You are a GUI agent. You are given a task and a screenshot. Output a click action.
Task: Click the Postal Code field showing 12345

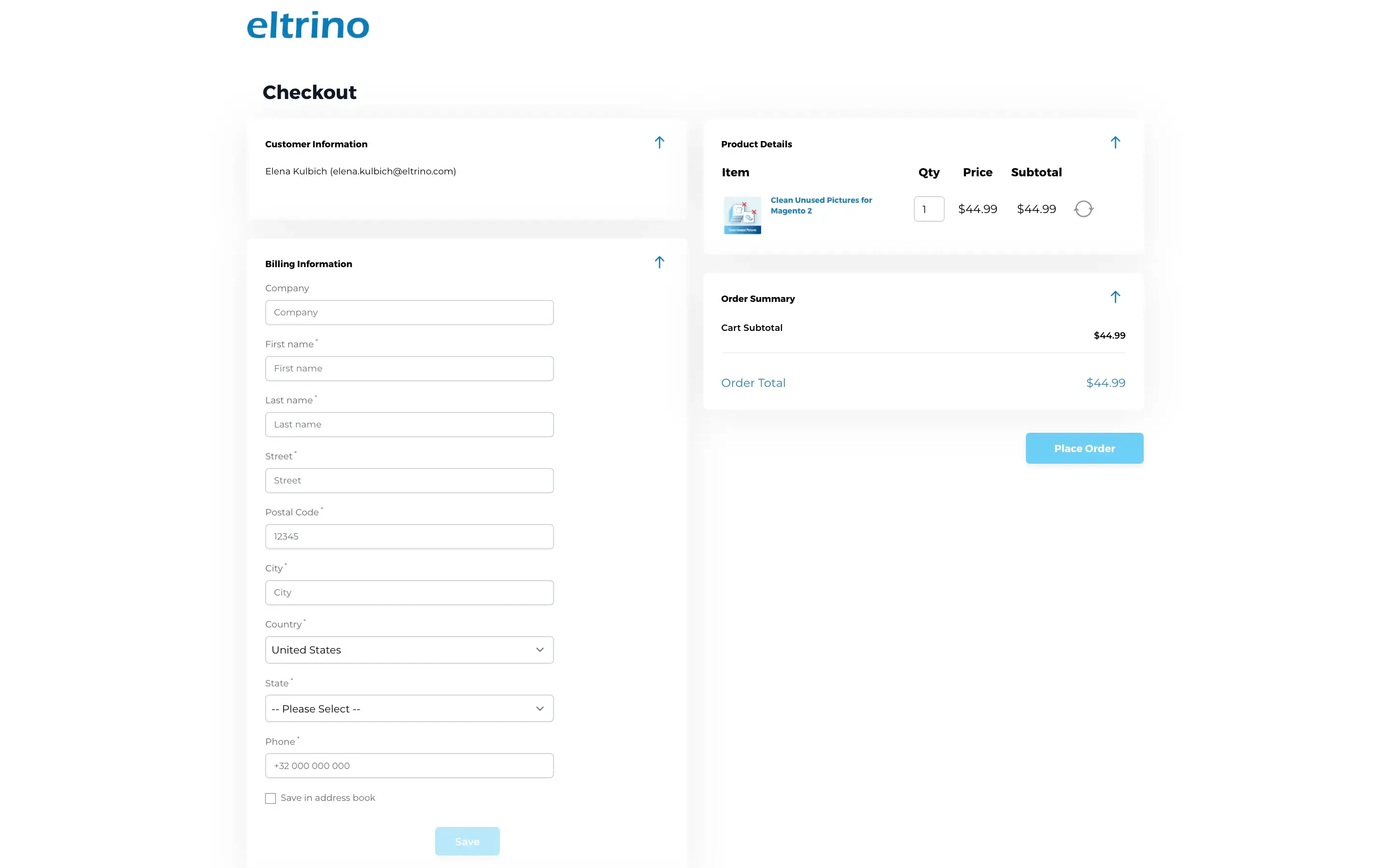[409, 536]
